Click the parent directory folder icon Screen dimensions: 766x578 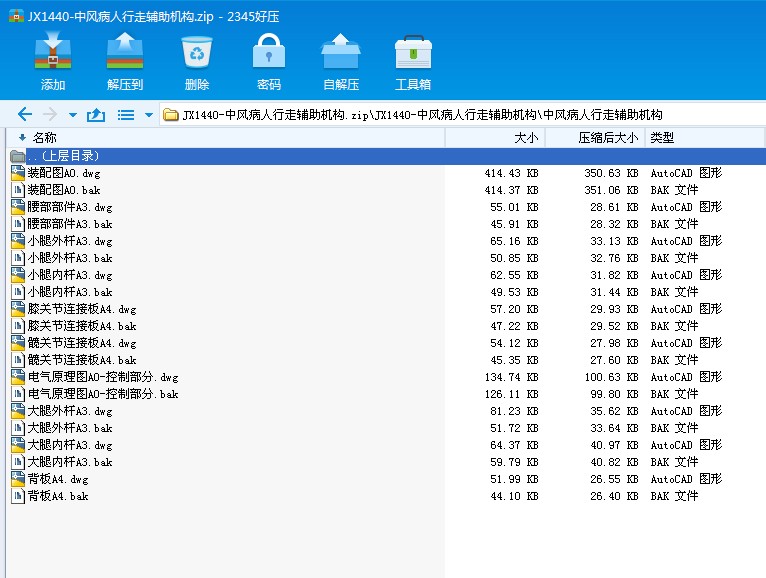click(x=18, y=156)
